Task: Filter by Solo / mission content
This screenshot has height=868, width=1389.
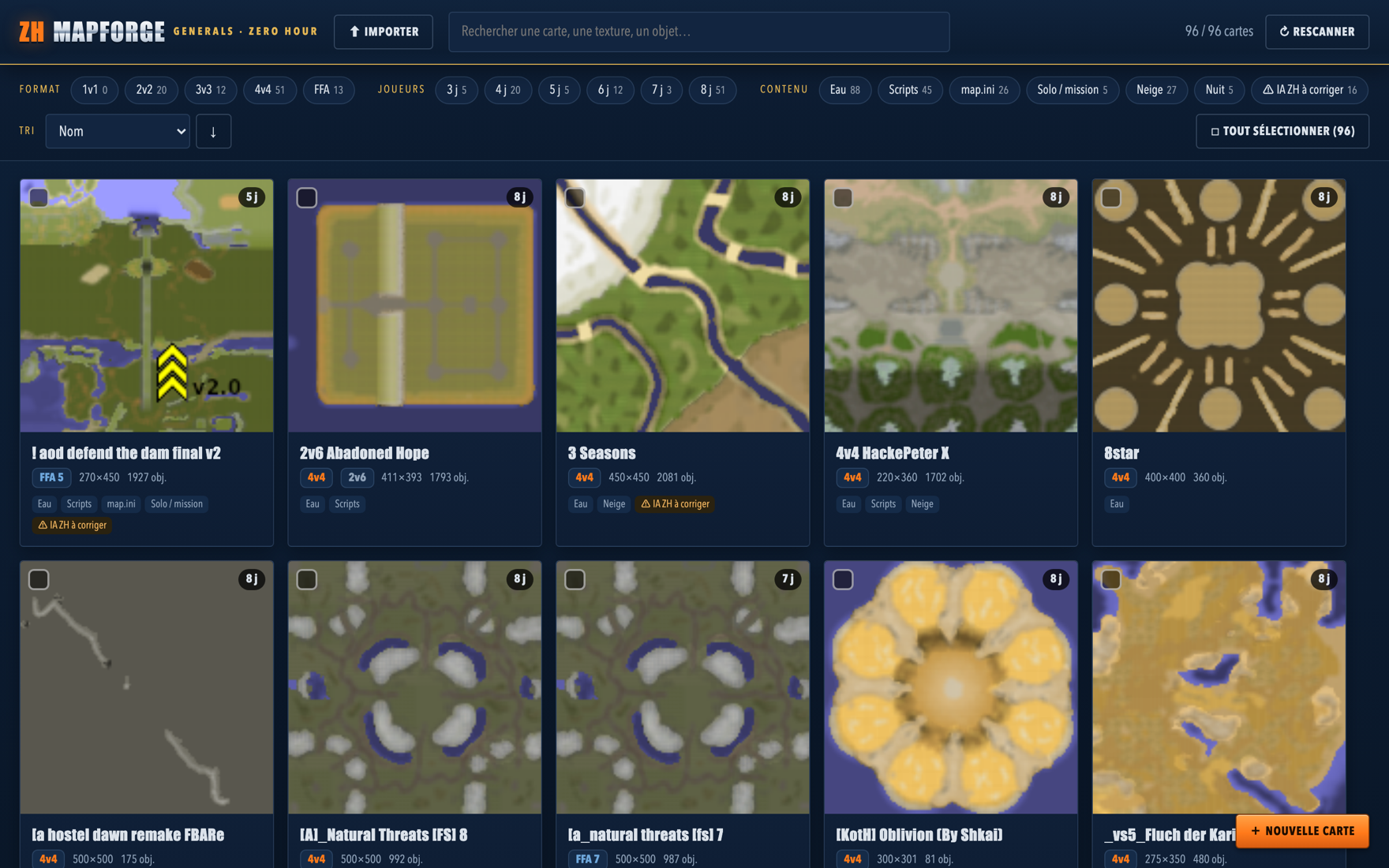Action: pyautogui.click(x=1072, y=90)
